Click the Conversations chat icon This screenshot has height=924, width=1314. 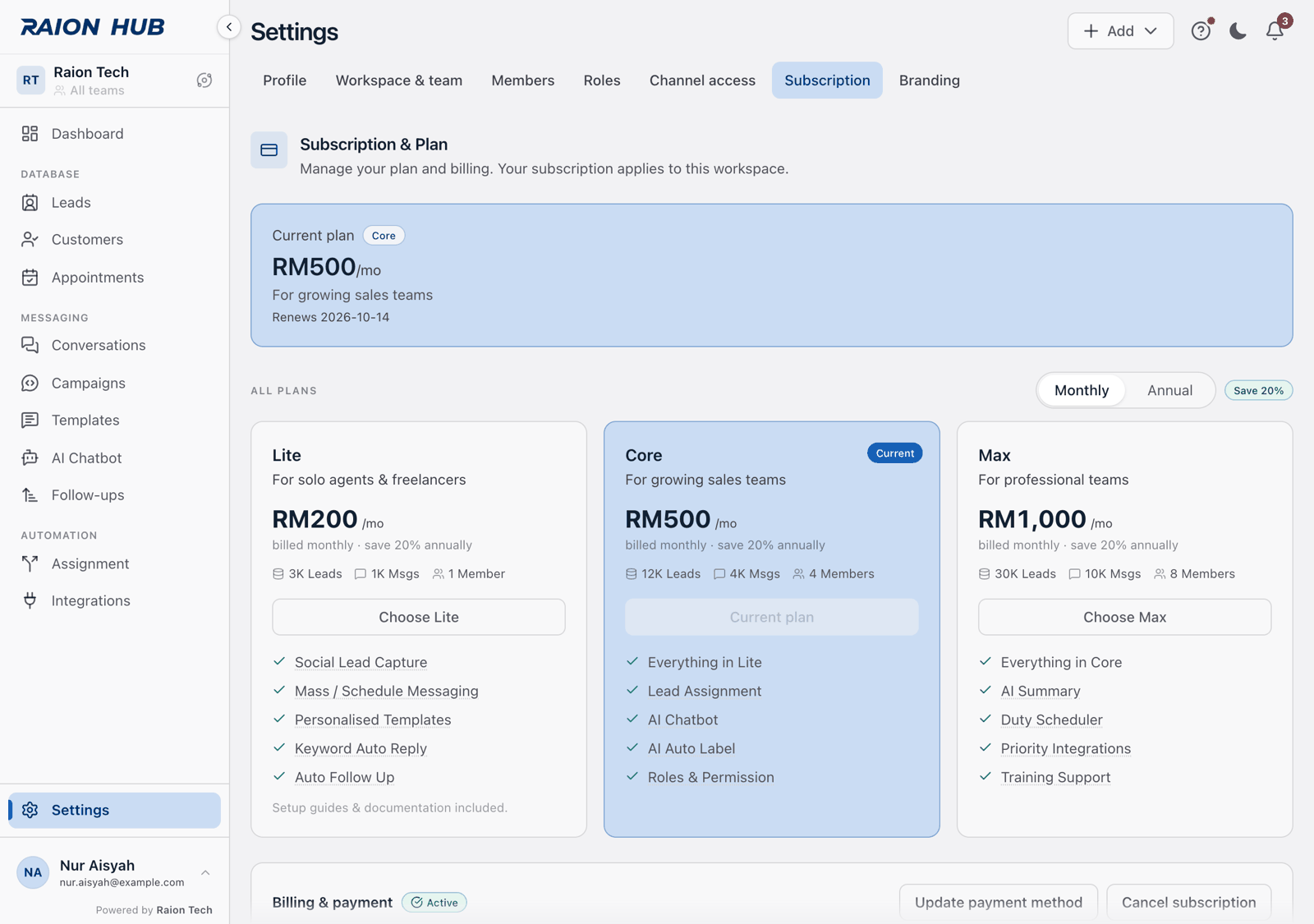(30, 346)
